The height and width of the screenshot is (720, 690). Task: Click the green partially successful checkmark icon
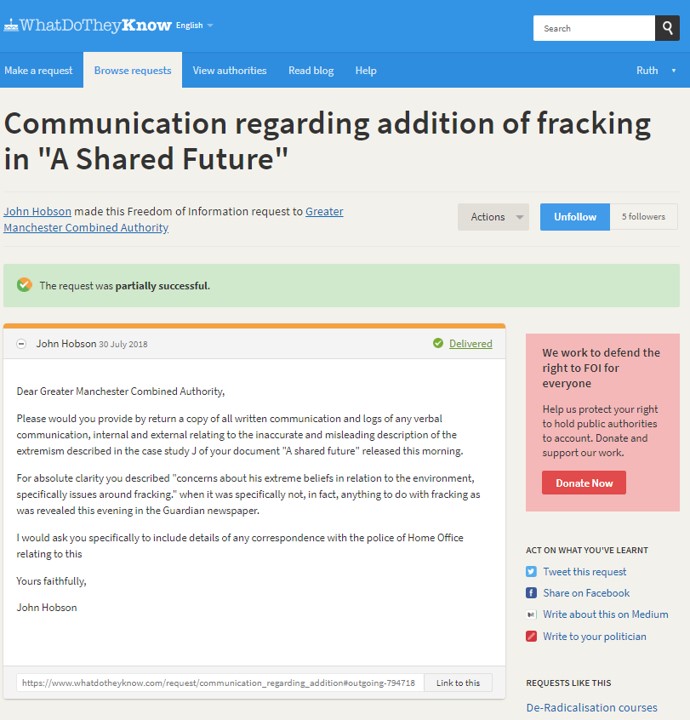tap(24, 285)
